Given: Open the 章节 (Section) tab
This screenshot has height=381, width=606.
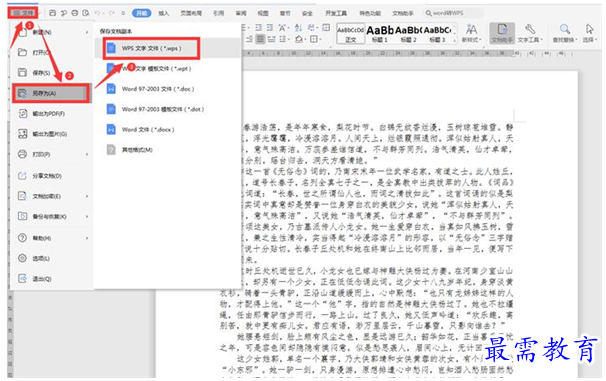Looking at the screenshot, I should point(285,13).
